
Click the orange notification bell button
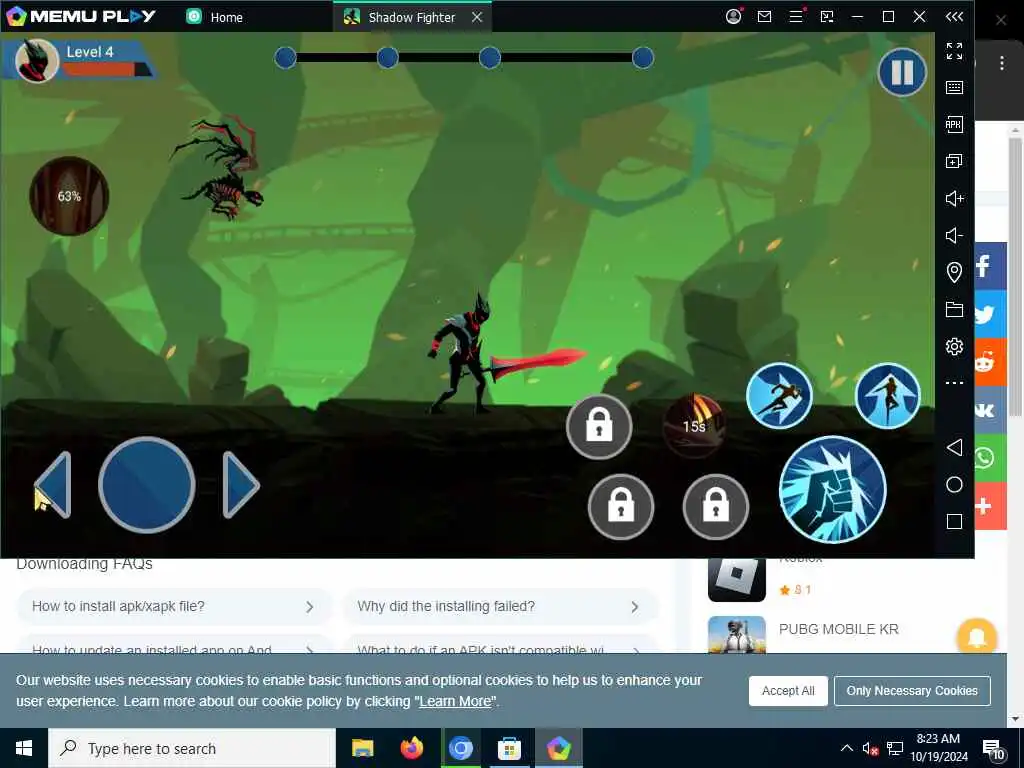[977, 636]
